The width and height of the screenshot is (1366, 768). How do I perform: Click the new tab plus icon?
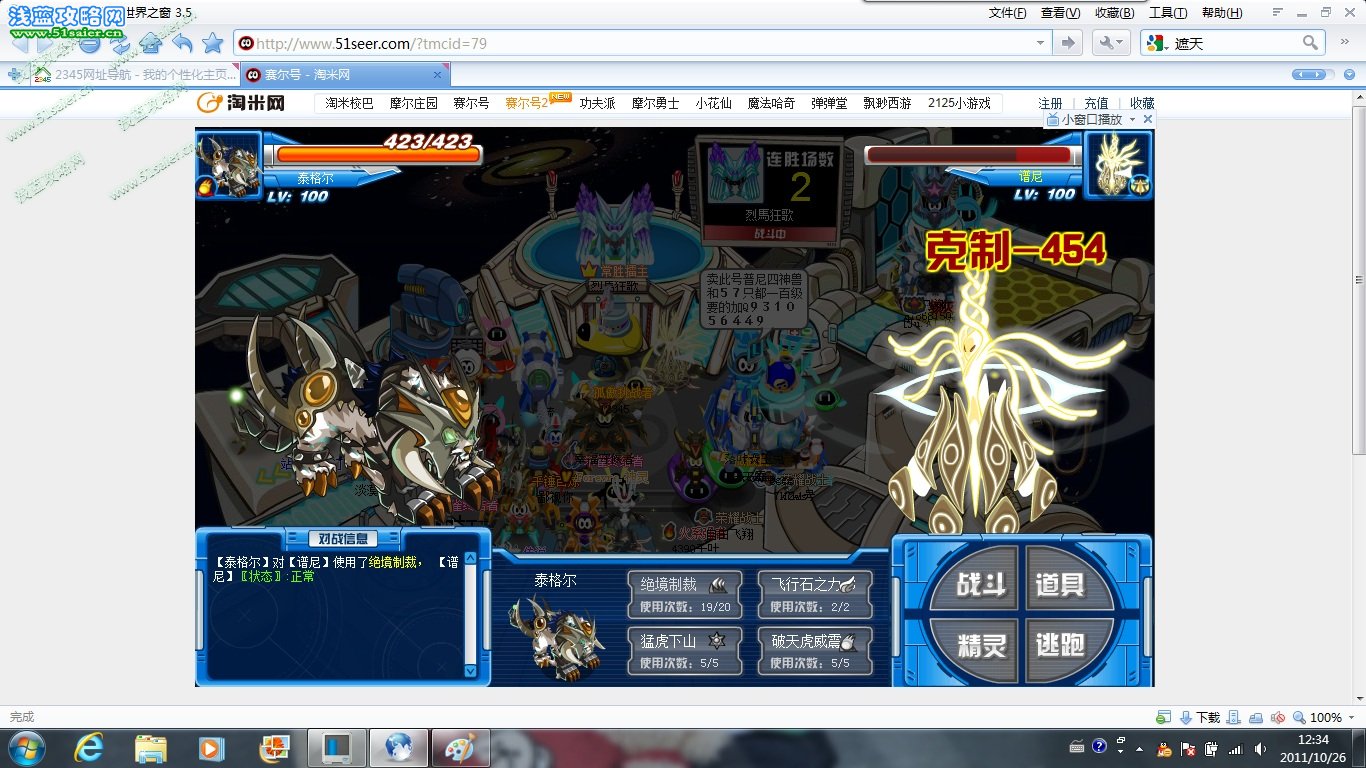tap(13, 75)
